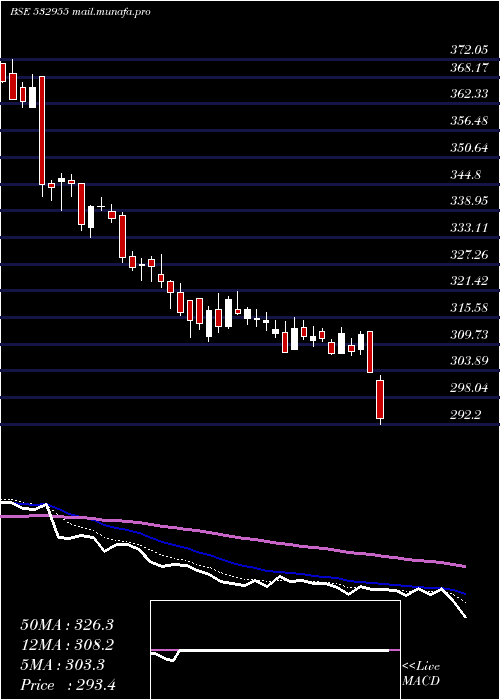Click the MACD indicator box

(275, 650)
